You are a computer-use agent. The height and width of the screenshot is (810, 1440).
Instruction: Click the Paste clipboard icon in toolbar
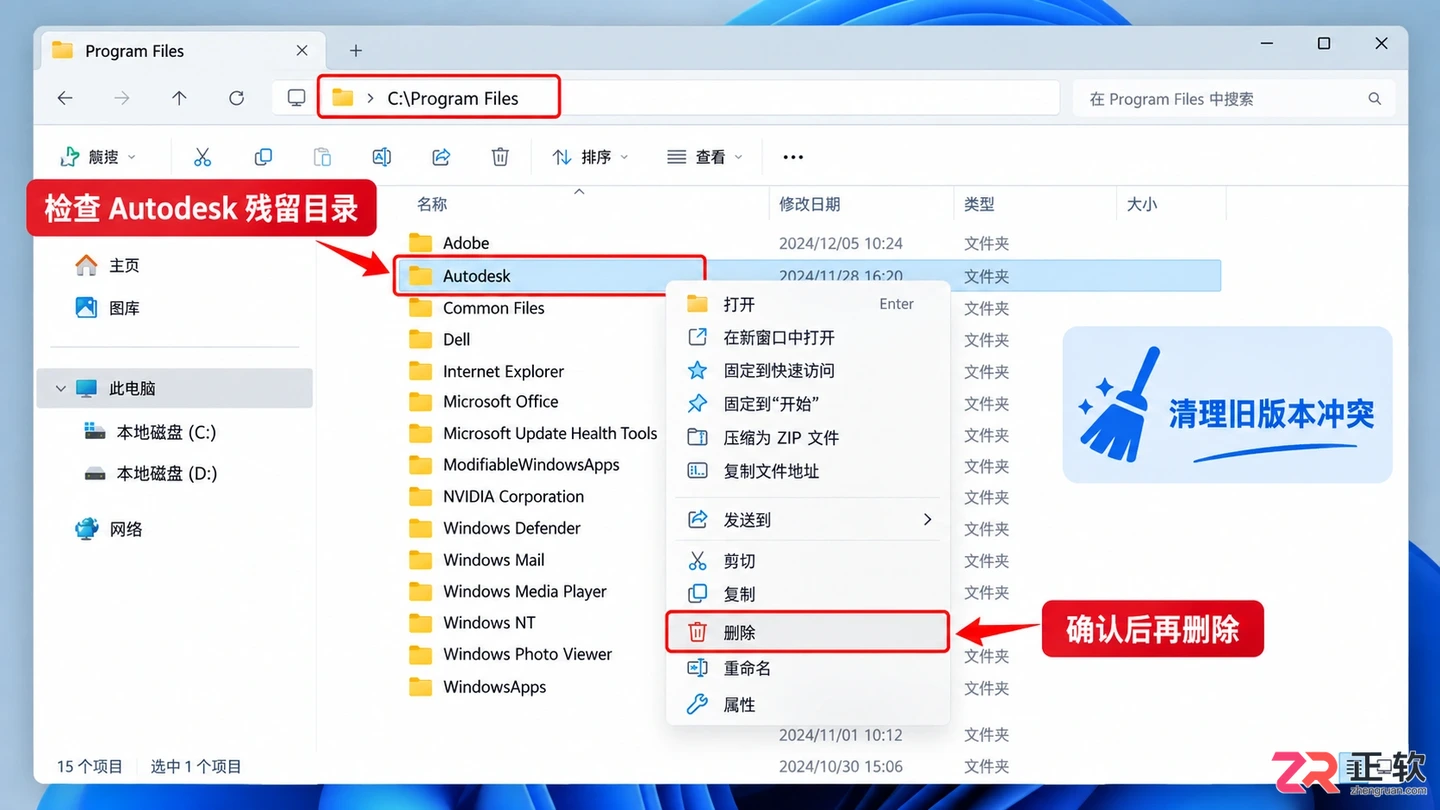coord(322,157)
